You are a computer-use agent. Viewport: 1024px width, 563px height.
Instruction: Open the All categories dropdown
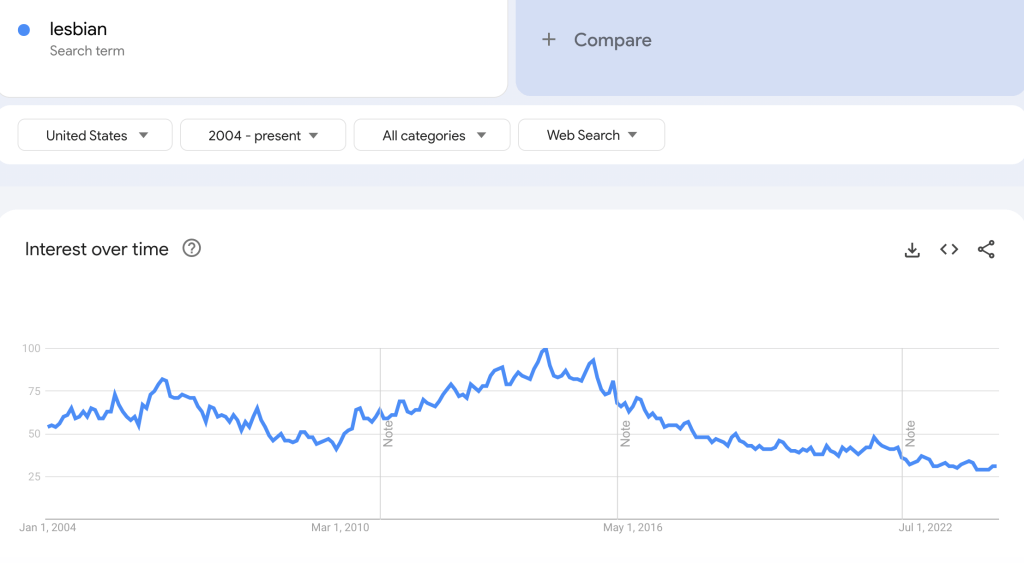pos(432,135)
